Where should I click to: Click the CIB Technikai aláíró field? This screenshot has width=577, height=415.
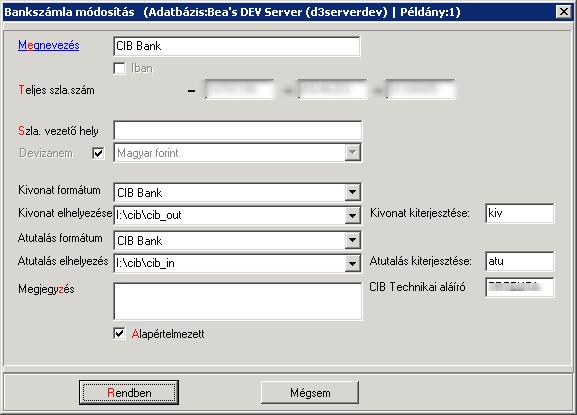point(520,287)
